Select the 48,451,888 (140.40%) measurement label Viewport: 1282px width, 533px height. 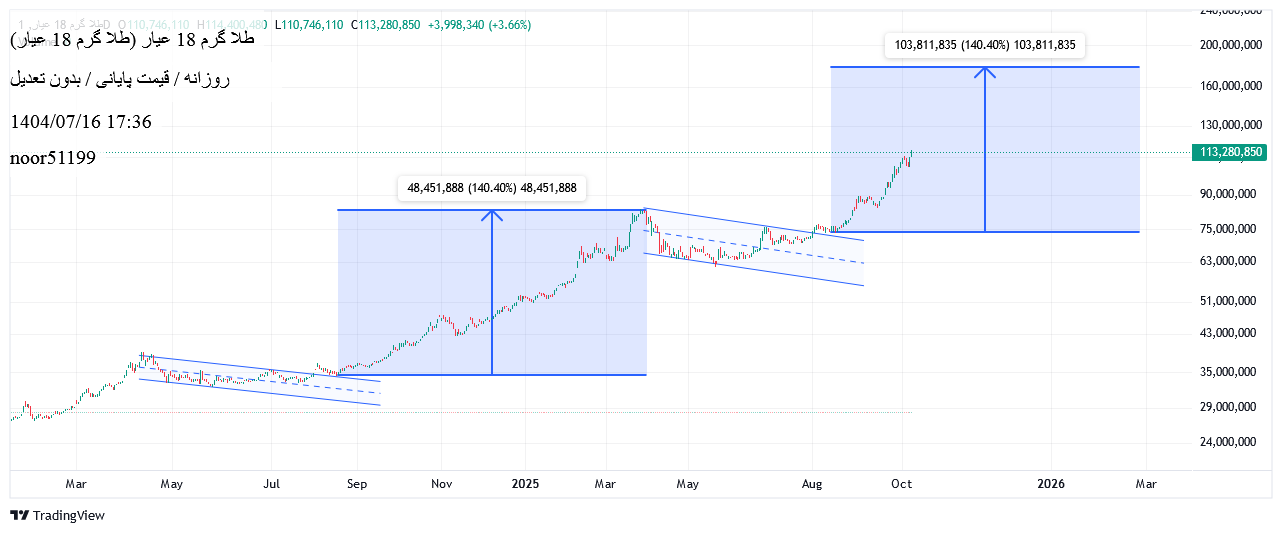tap(492, 187)
